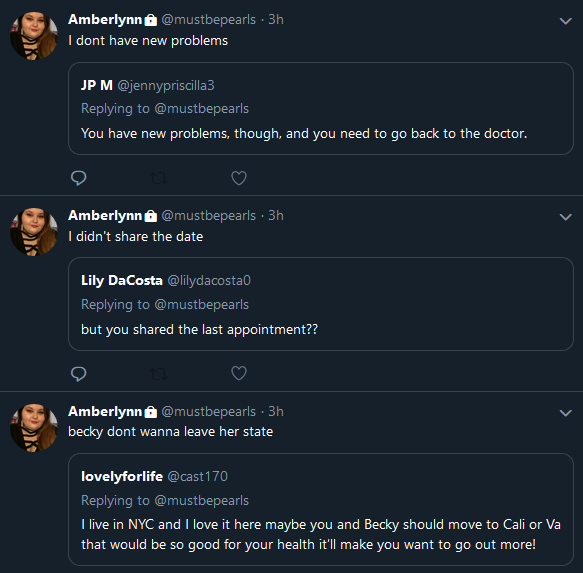
Task: Click reply icon under 'I dont have new problems' tweet
Action: pos(78,178)
